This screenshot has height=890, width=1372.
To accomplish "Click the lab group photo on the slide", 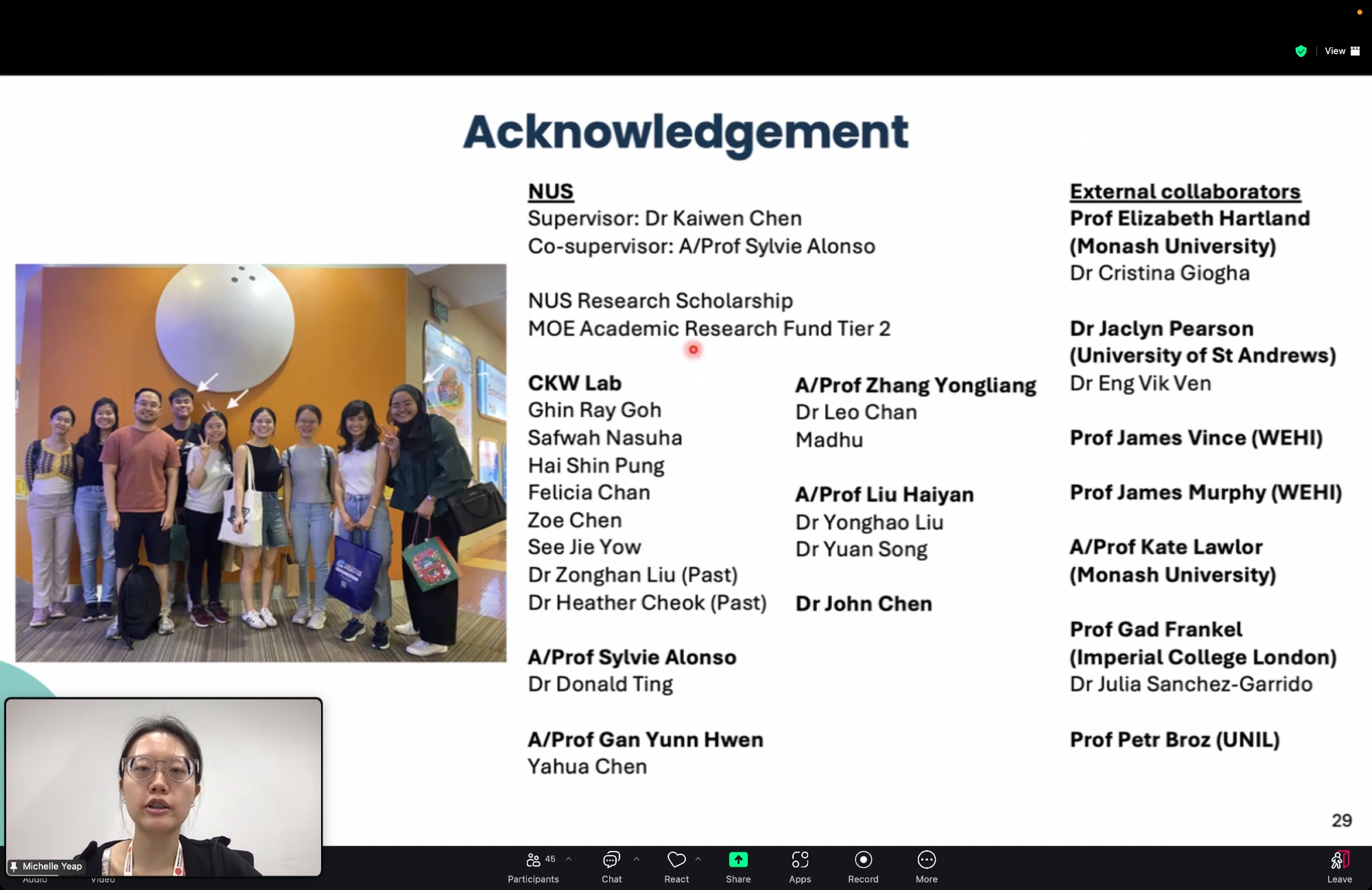I will (261, 463).
